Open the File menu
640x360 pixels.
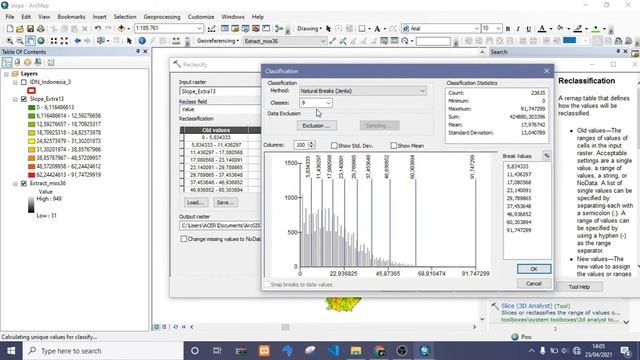click(x=10, y=17)
